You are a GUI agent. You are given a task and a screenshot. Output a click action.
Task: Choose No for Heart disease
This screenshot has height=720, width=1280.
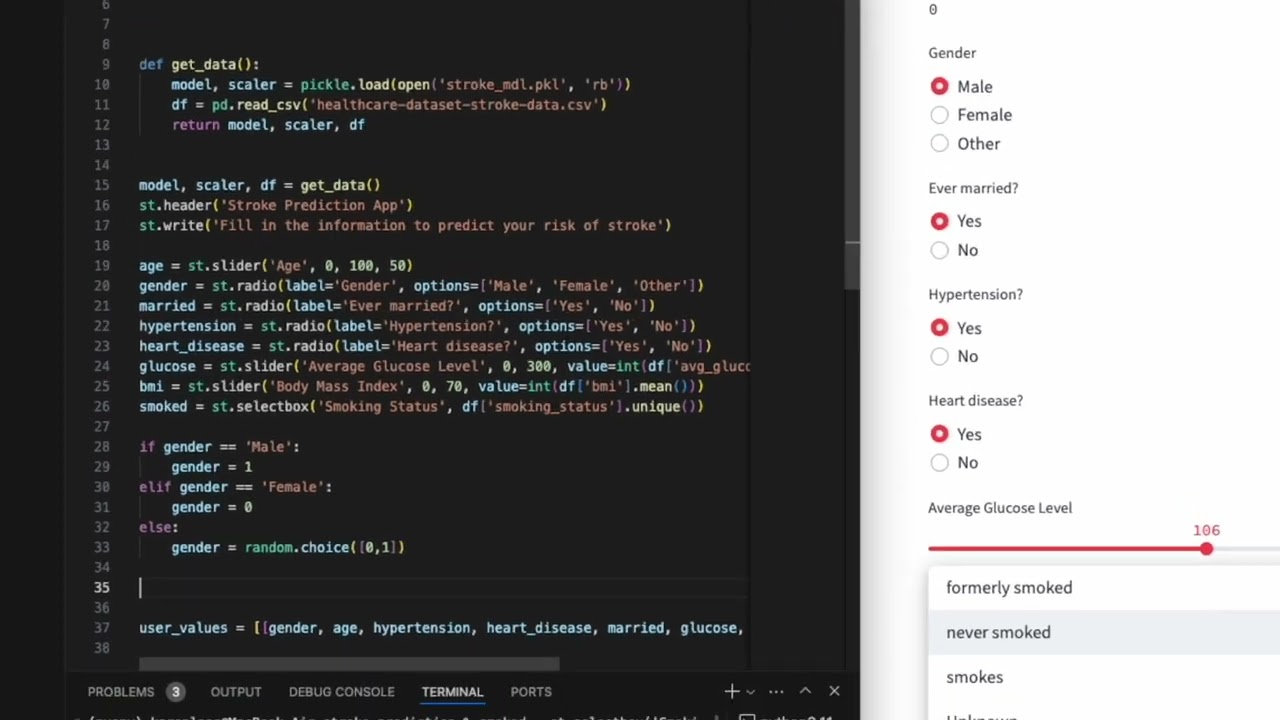tap(939, 462)
